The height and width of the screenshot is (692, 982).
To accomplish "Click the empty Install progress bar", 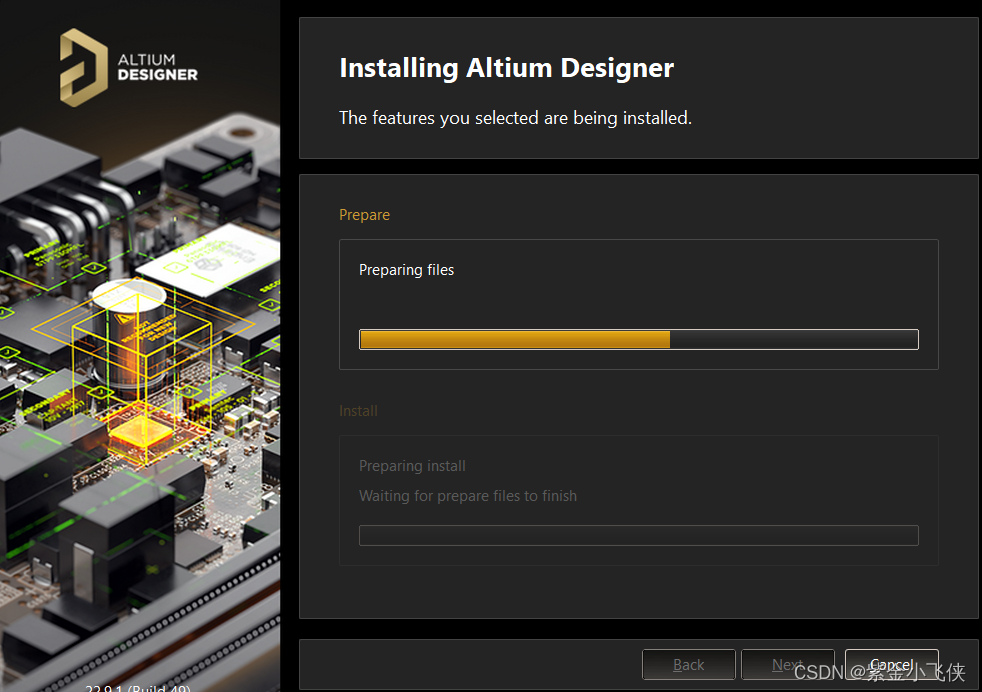I will pyautogui.click(x=638, y=535).
